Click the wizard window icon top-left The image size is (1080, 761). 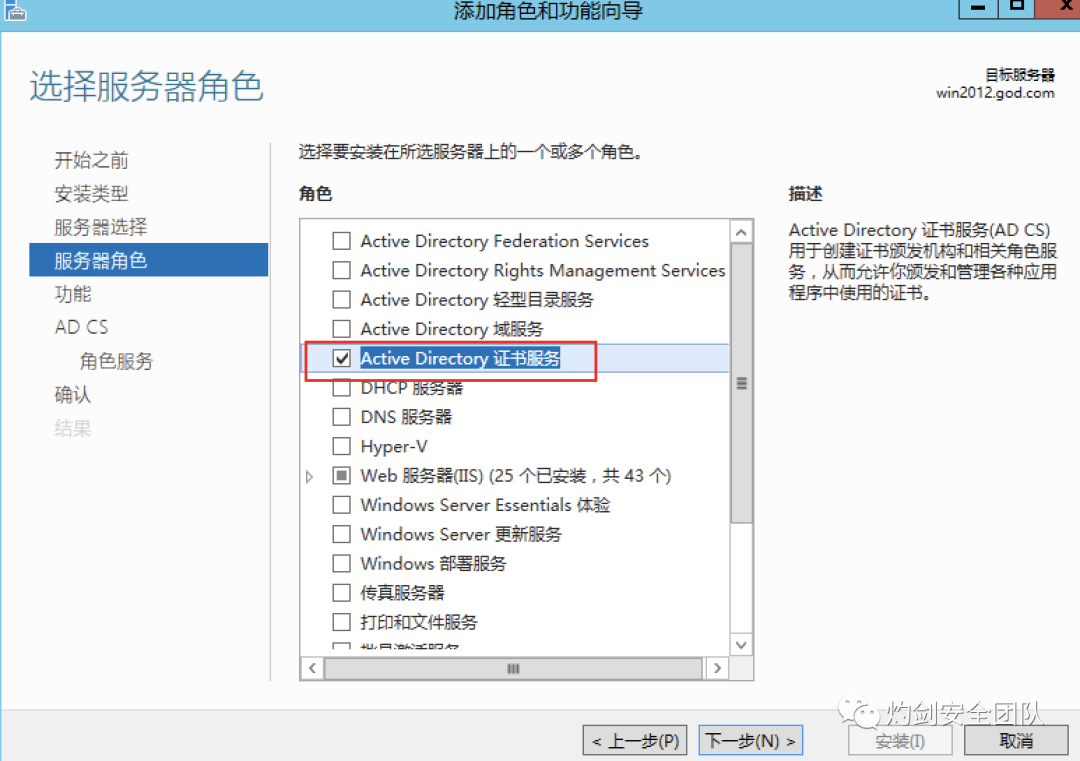point(16,11)
